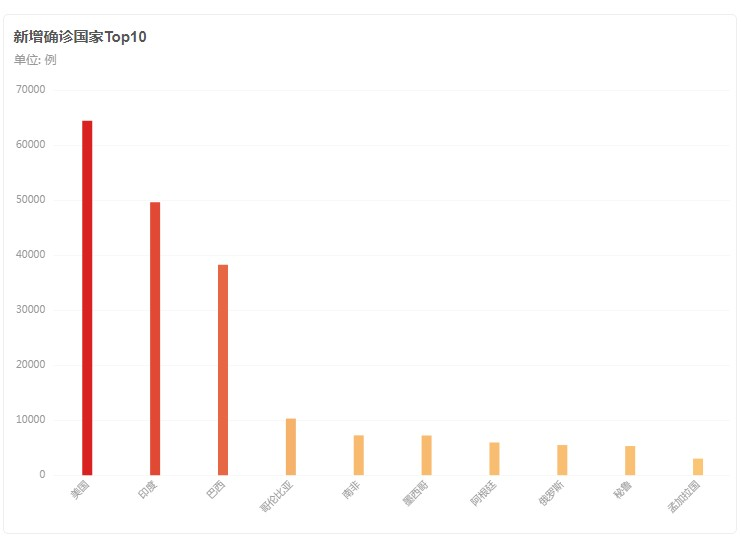Click the 墨西哥 bar

pyautogui.click(x=426, y=455)
